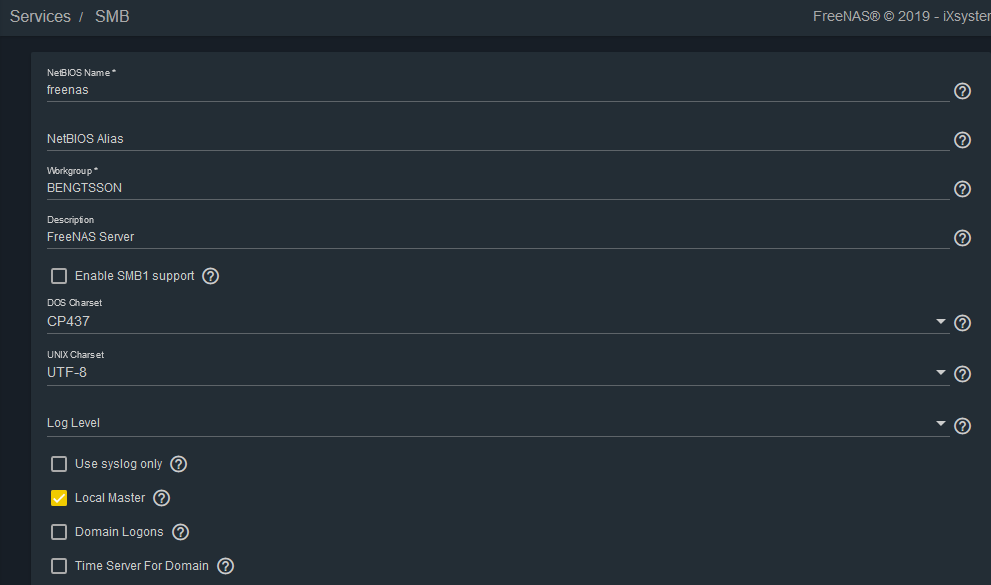Tick the Domain Logons checkbox
Image resolution: width=991 pixels, height=585 pixels.
pos(59,532)
